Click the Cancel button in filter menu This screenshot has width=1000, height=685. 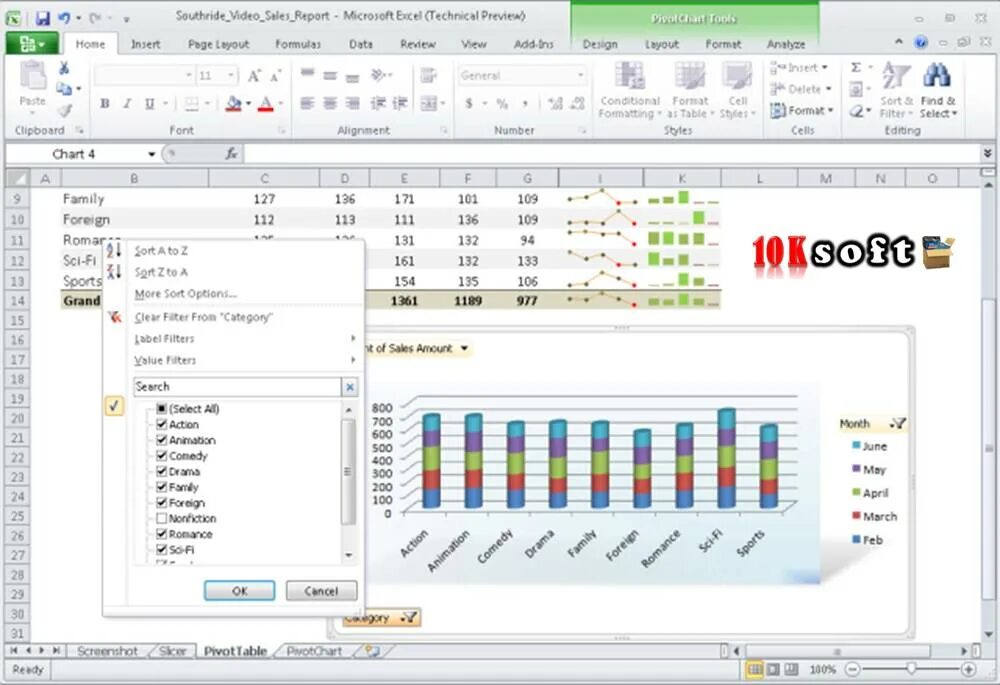click(321, 591)
